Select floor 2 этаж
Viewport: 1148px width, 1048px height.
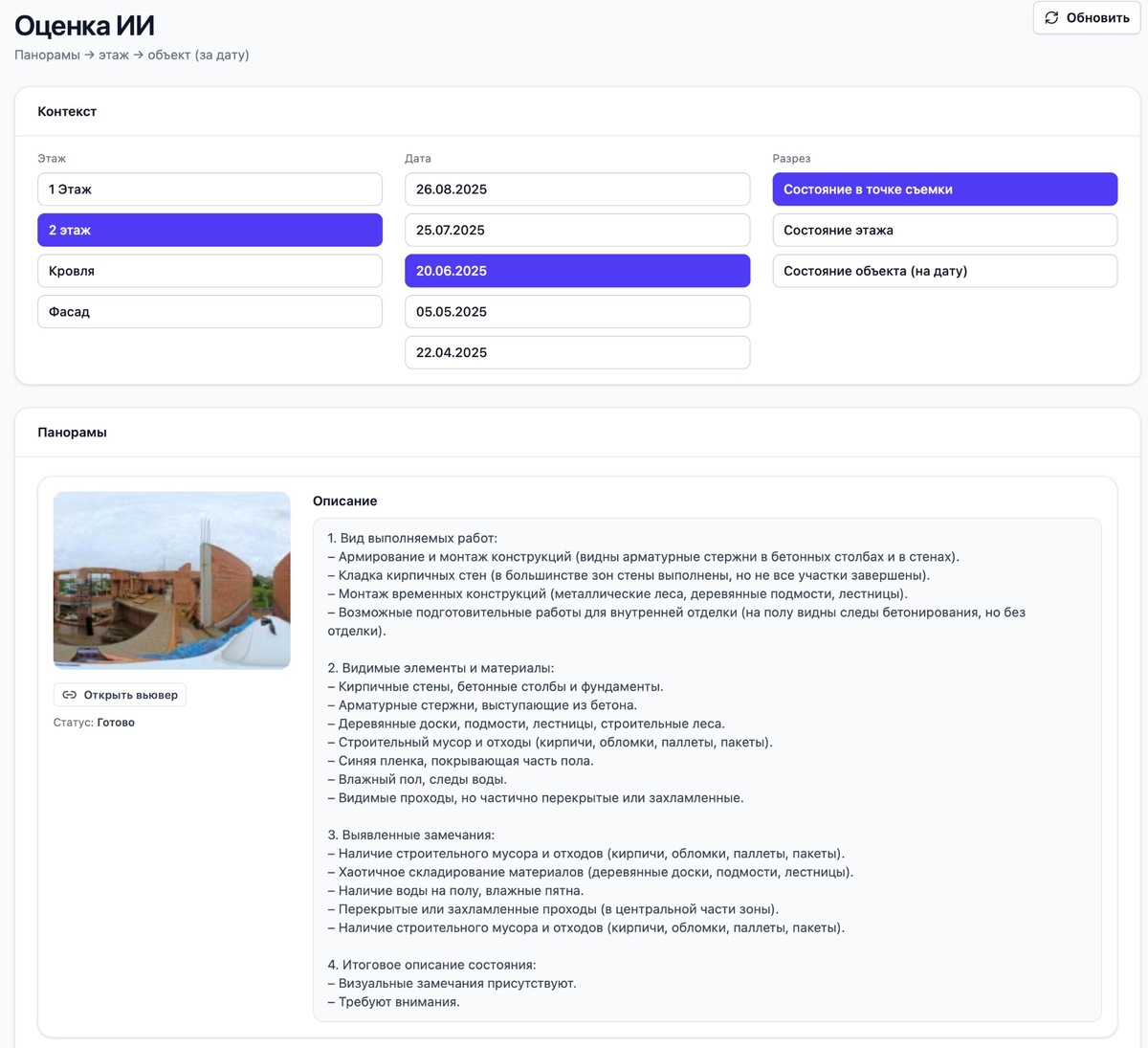click(210, 230)
